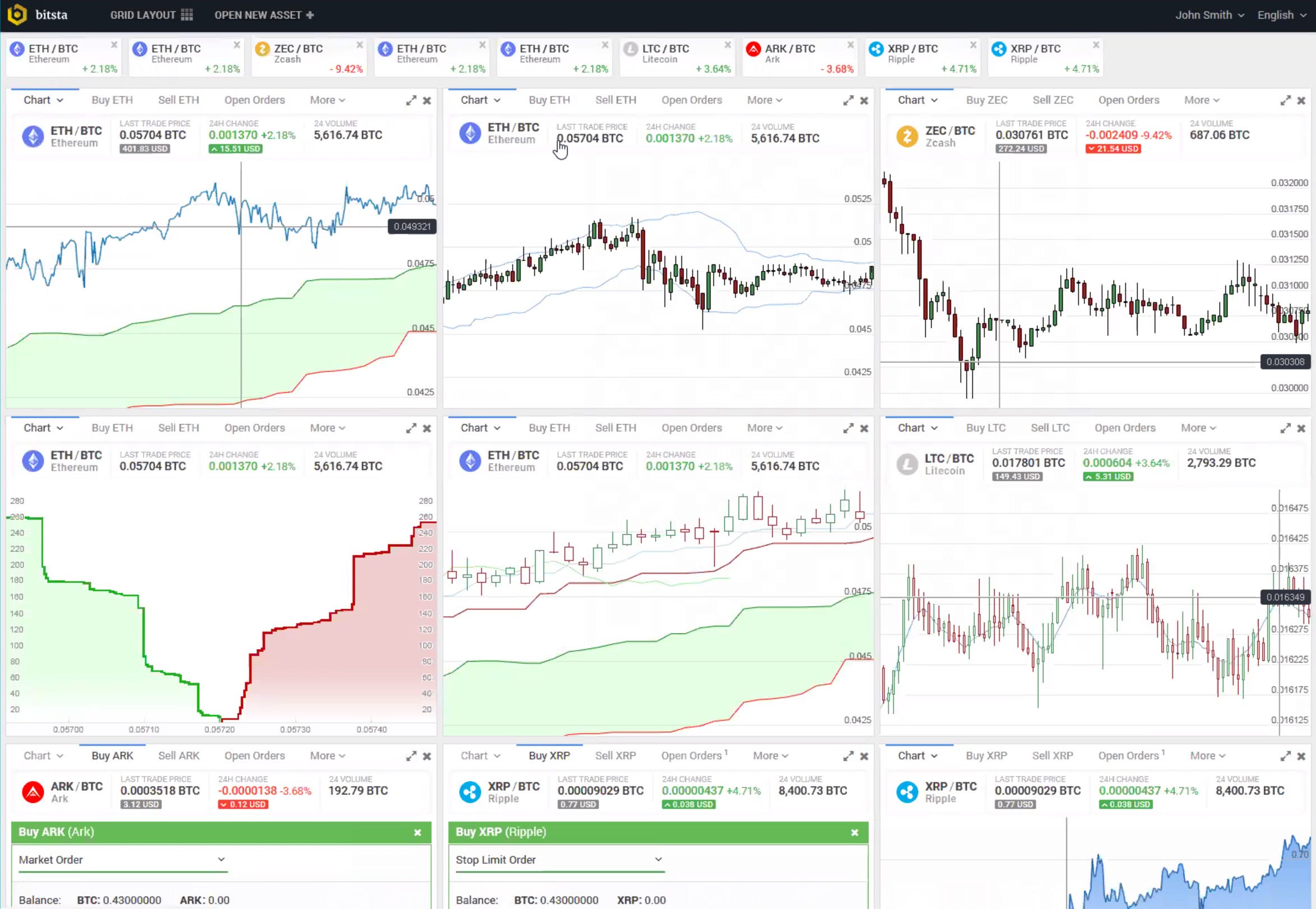The image size is (1316, 909).
Task: Select the ARK / BTC Ark asset tab
Action: (x=799, y=57)
